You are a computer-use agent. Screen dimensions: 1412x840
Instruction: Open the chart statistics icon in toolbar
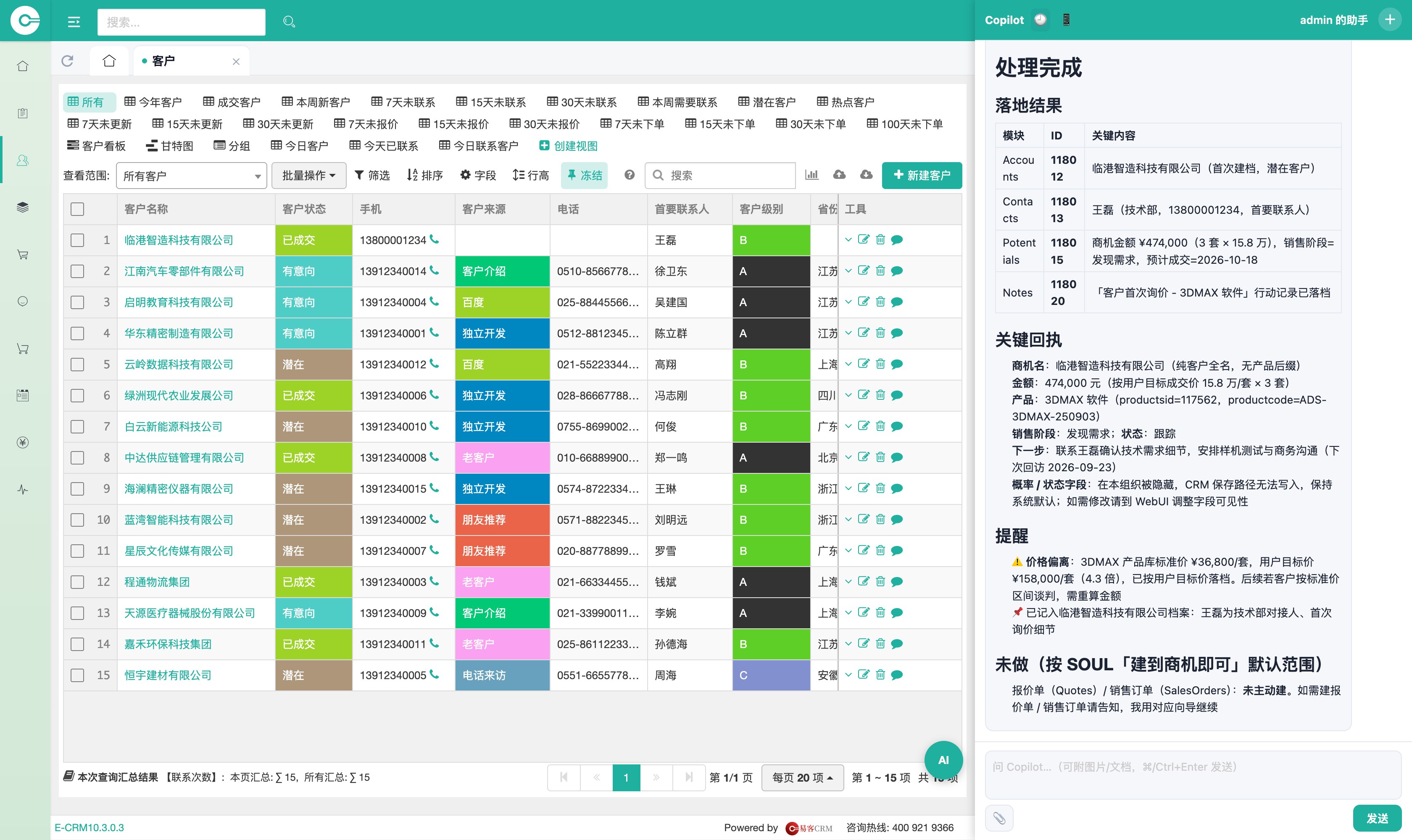[x=811, y=175]
